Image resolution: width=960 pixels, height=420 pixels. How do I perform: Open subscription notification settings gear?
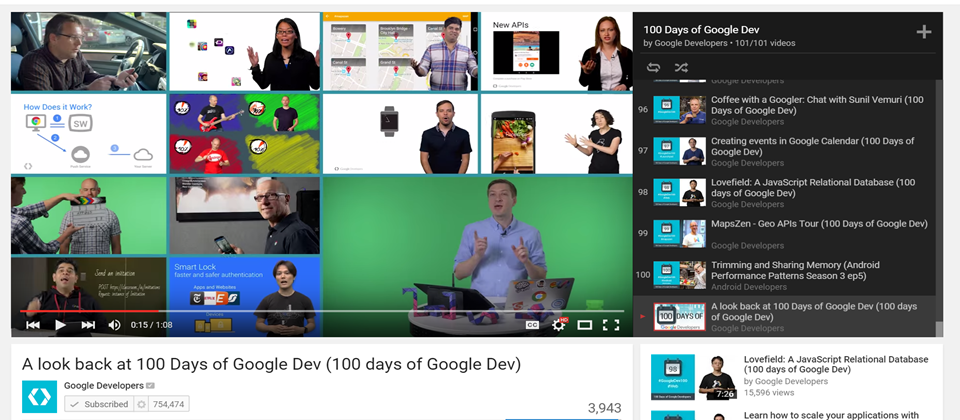141,404
